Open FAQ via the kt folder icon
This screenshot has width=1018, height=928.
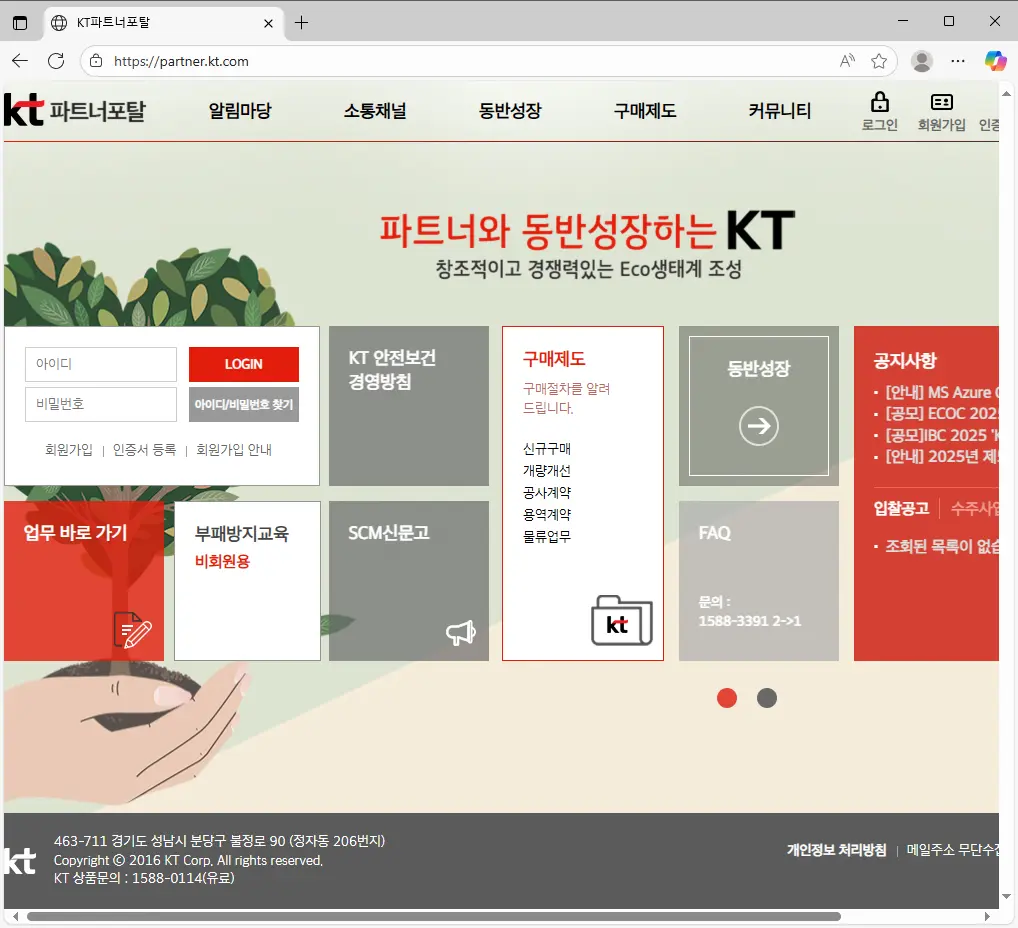coord(621,620)
